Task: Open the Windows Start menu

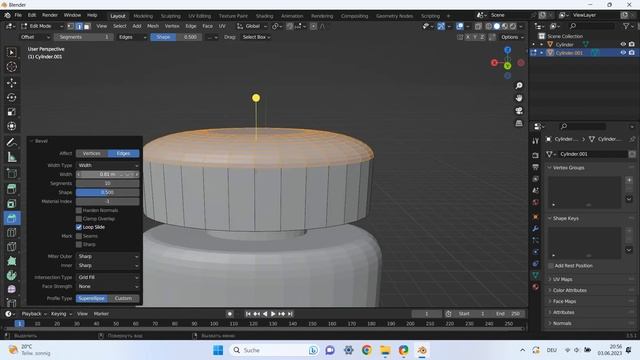Action: pos(218,350)
